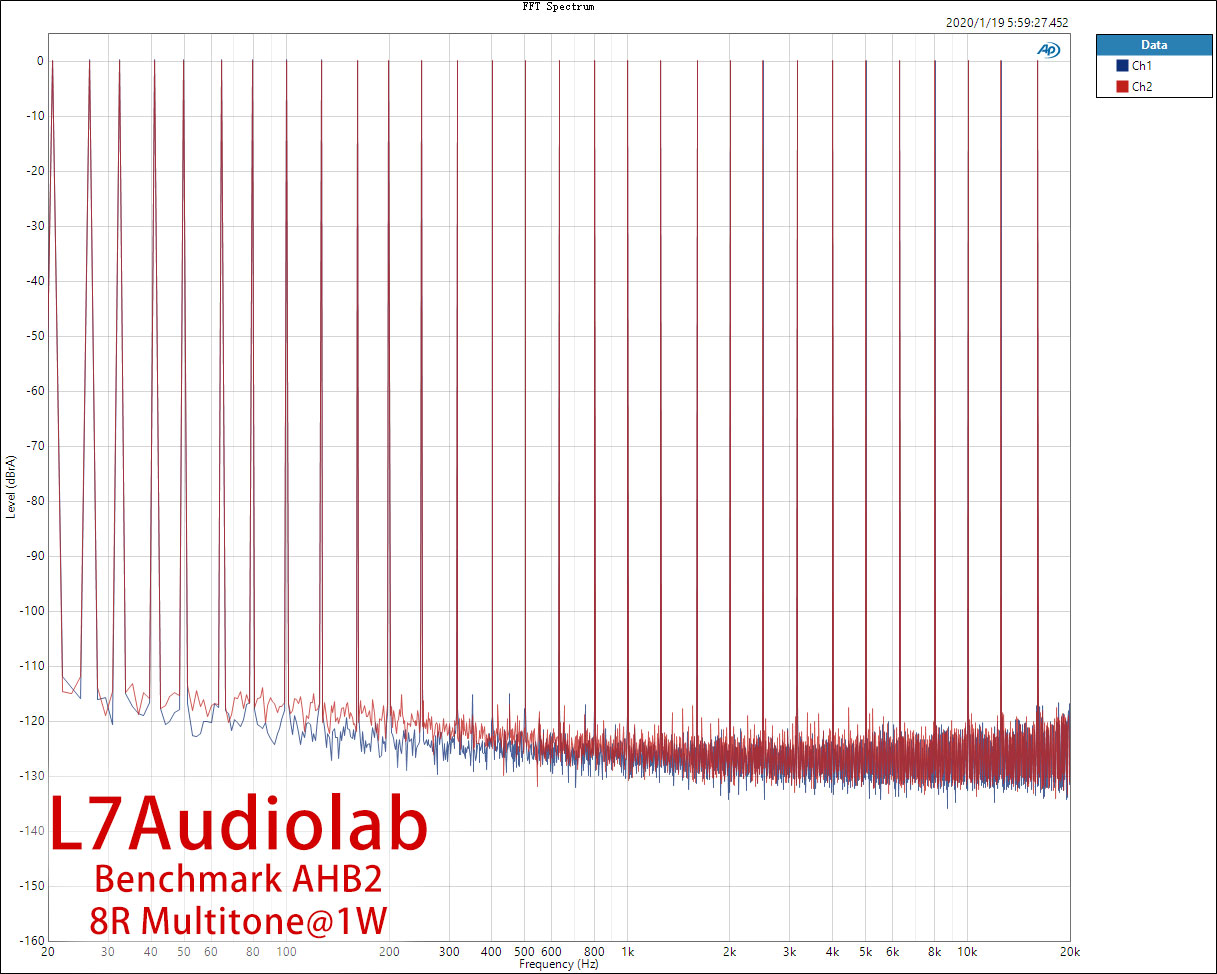Click the Level (dBrA) axis label
The height and width of the screenshot is (974, 1217).
10,486
